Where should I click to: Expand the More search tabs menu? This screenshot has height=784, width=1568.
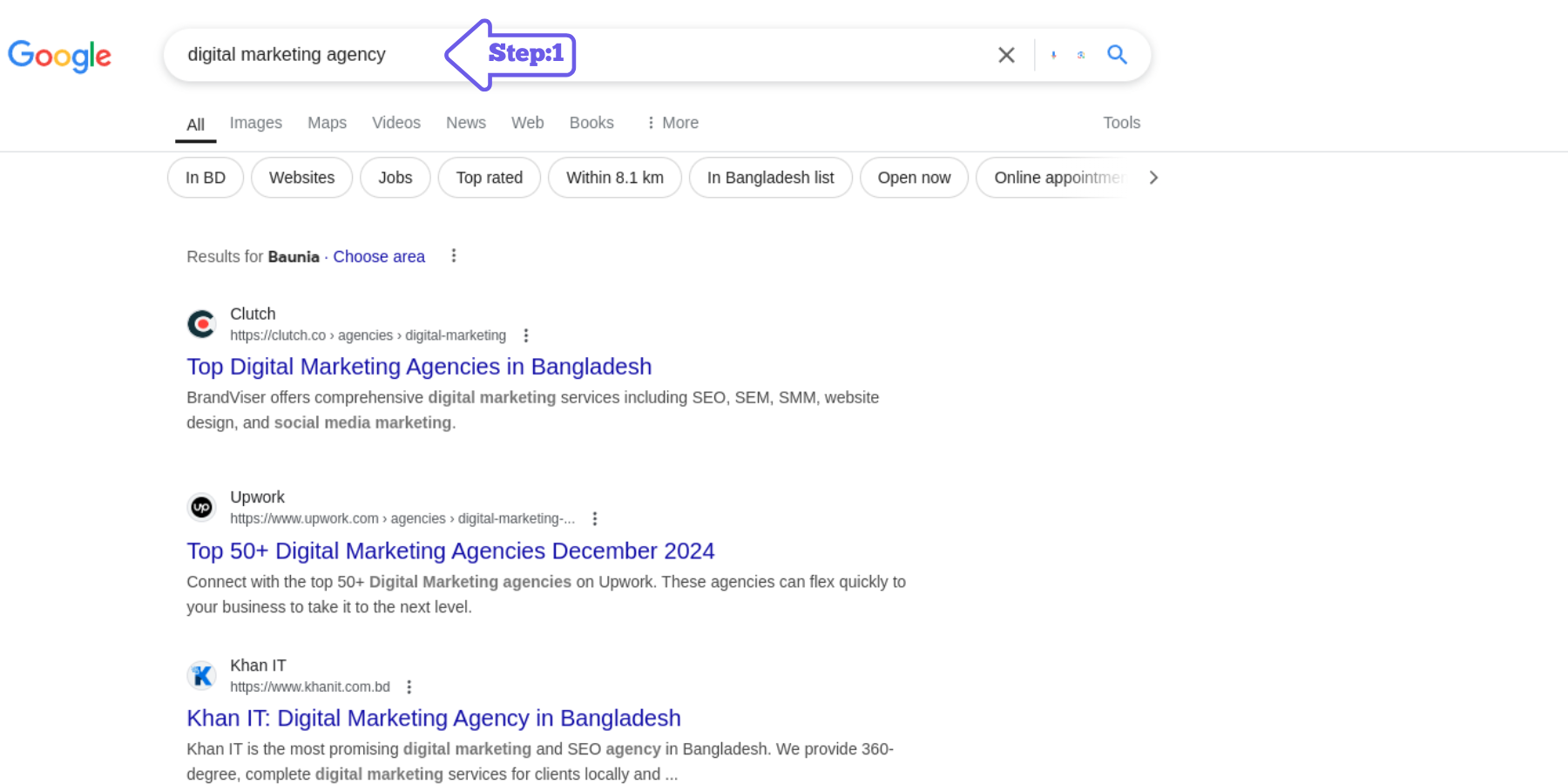pos(672,123)
